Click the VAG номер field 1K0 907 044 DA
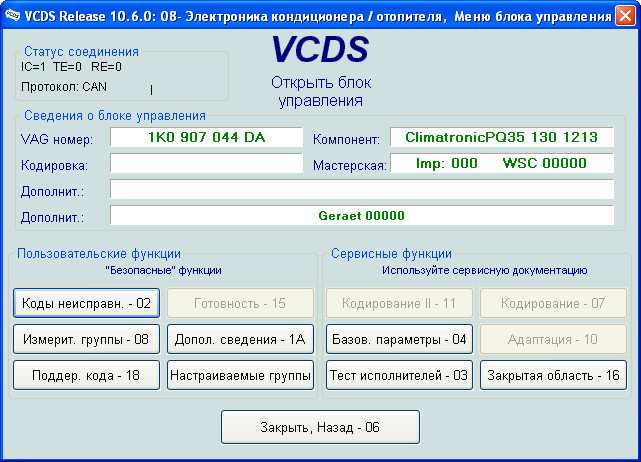641x462 pixels. point(206,137)
